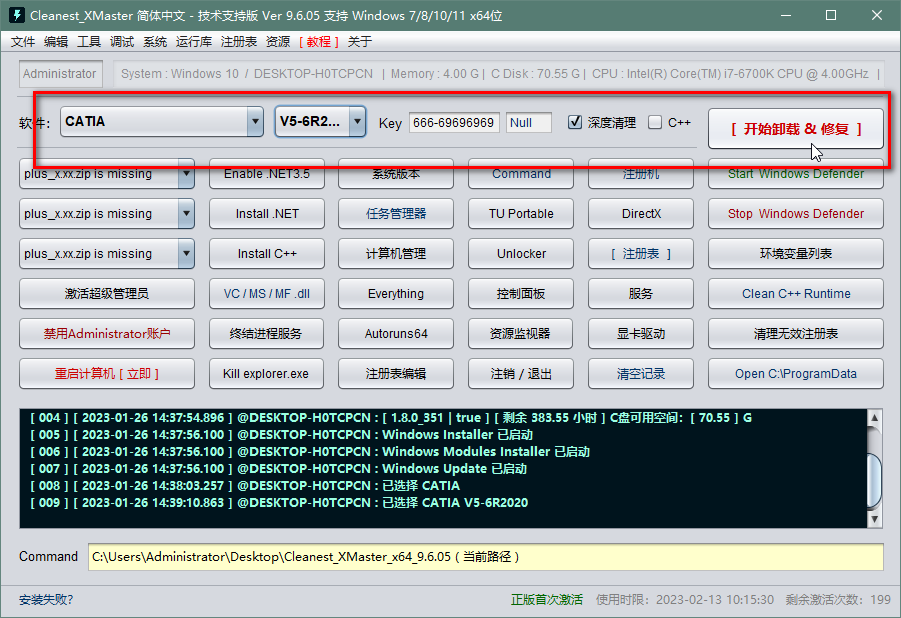
Task: Launch Unlocker
Action: 521,254
